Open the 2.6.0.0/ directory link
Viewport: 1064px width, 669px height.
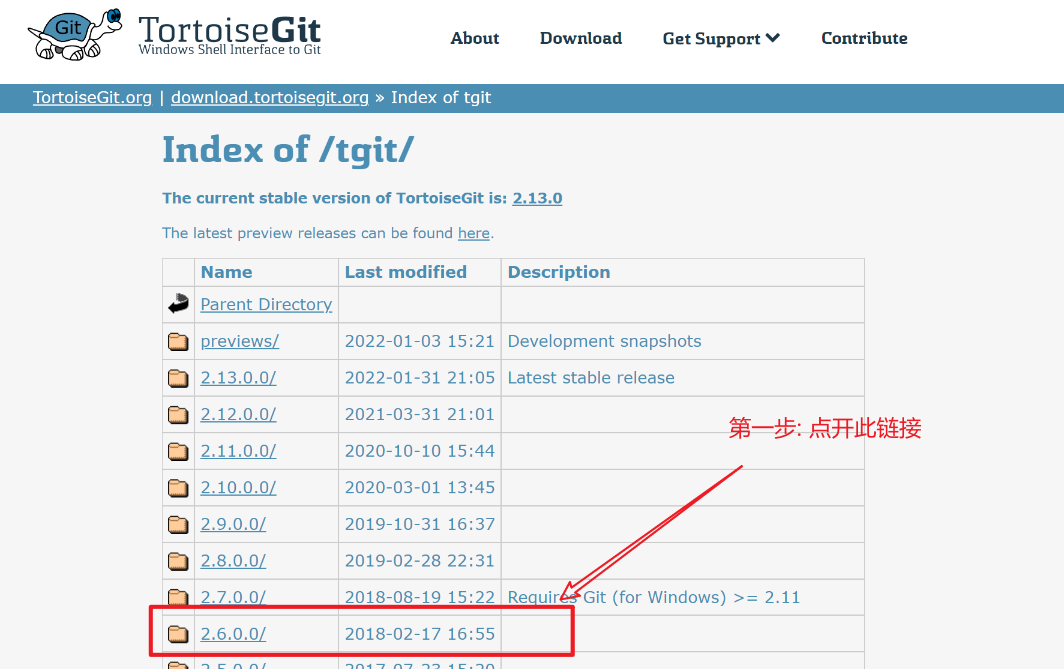coord(233,634)
